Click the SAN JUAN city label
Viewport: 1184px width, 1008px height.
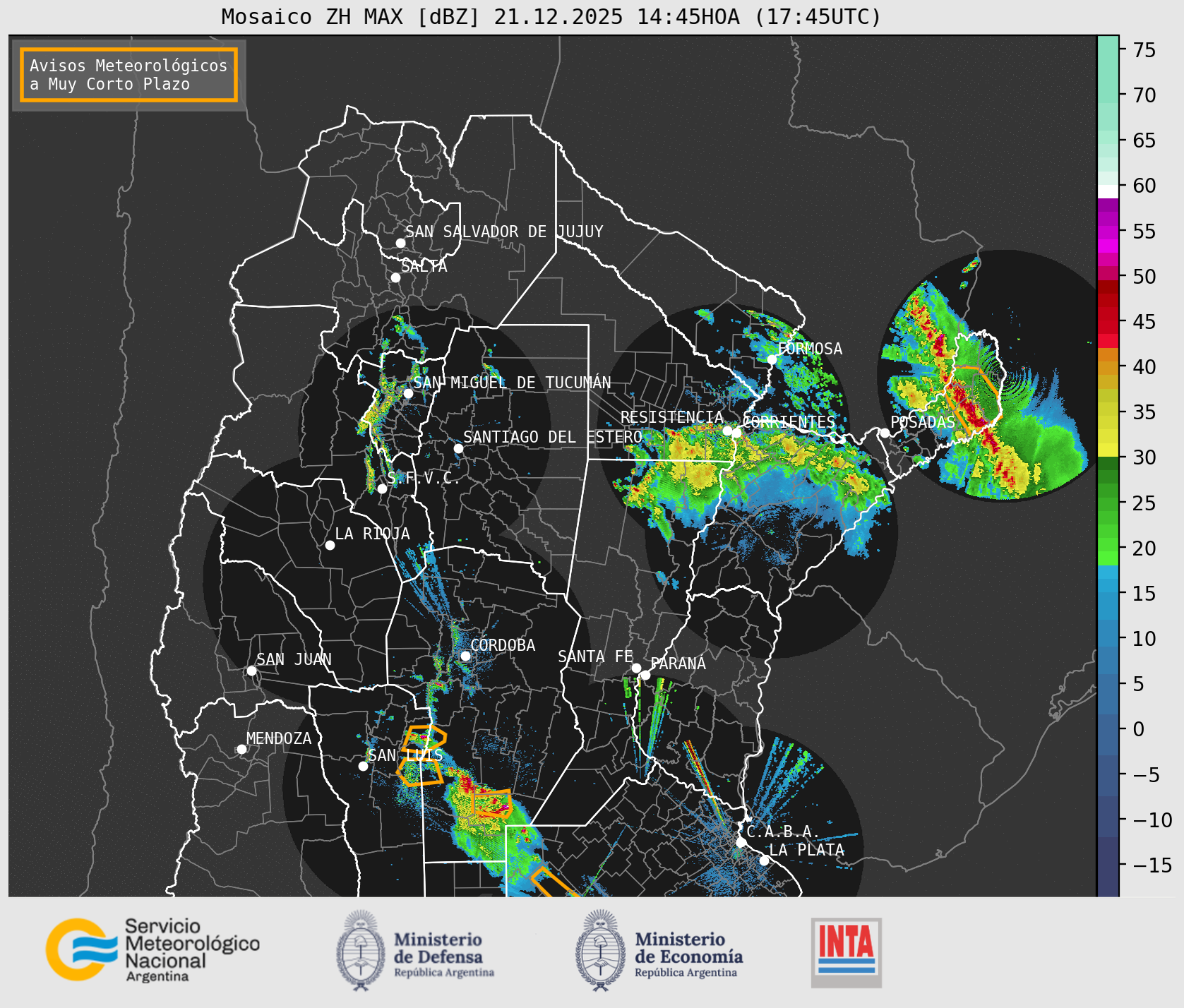coord(294,659)
